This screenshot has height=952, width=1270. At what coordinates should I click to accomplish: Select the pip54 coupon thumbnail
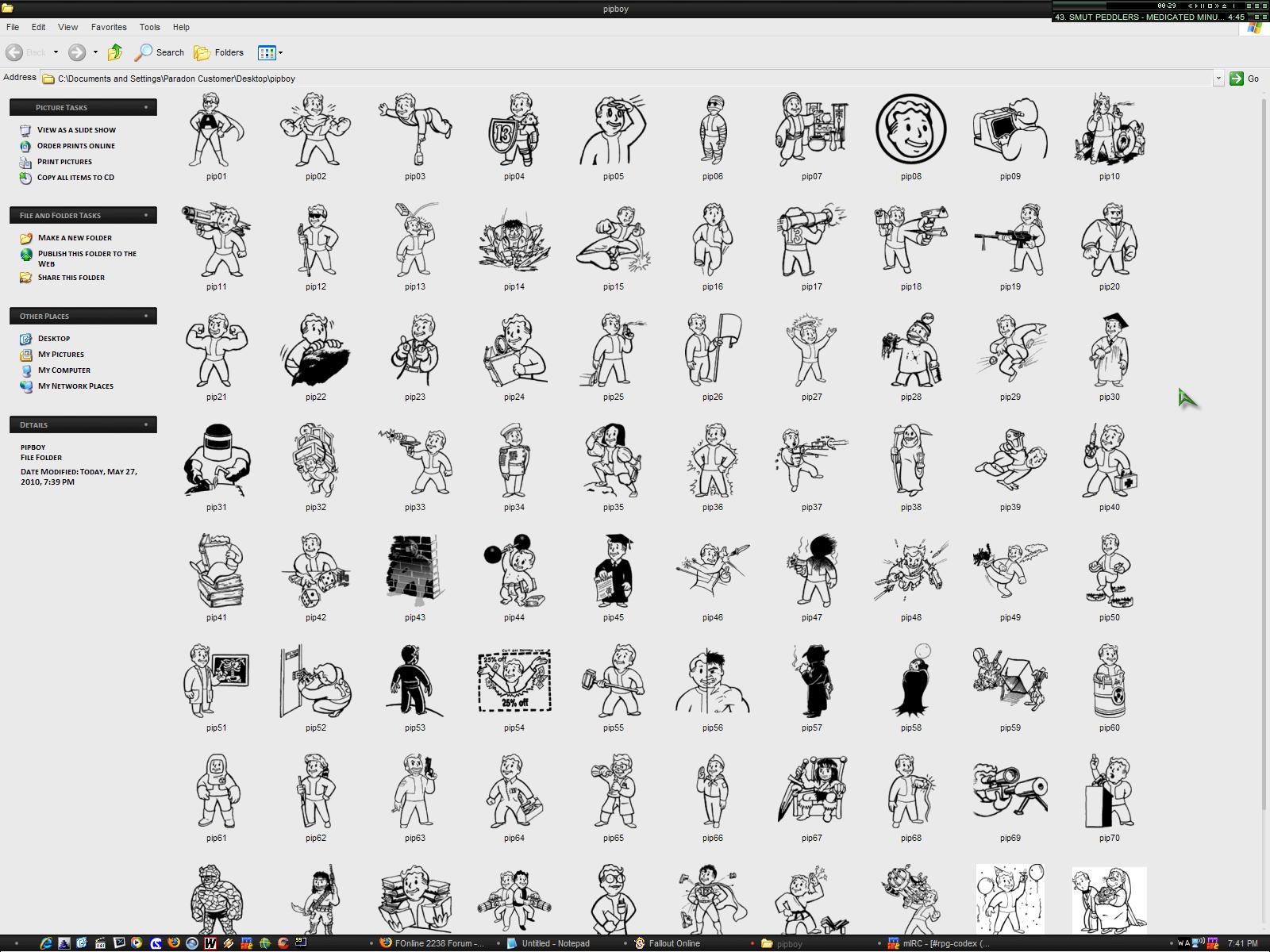514,681
